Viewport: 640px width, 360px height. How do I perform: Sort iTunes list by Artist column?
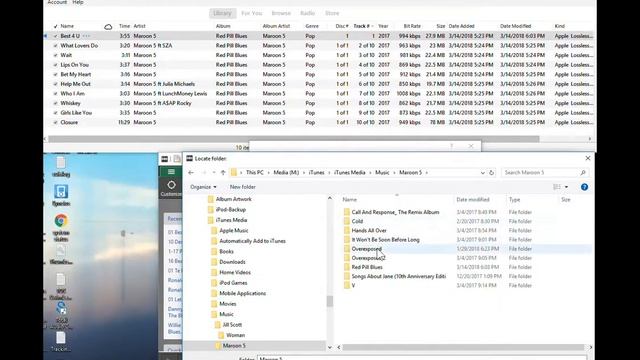tap(140, 26)
